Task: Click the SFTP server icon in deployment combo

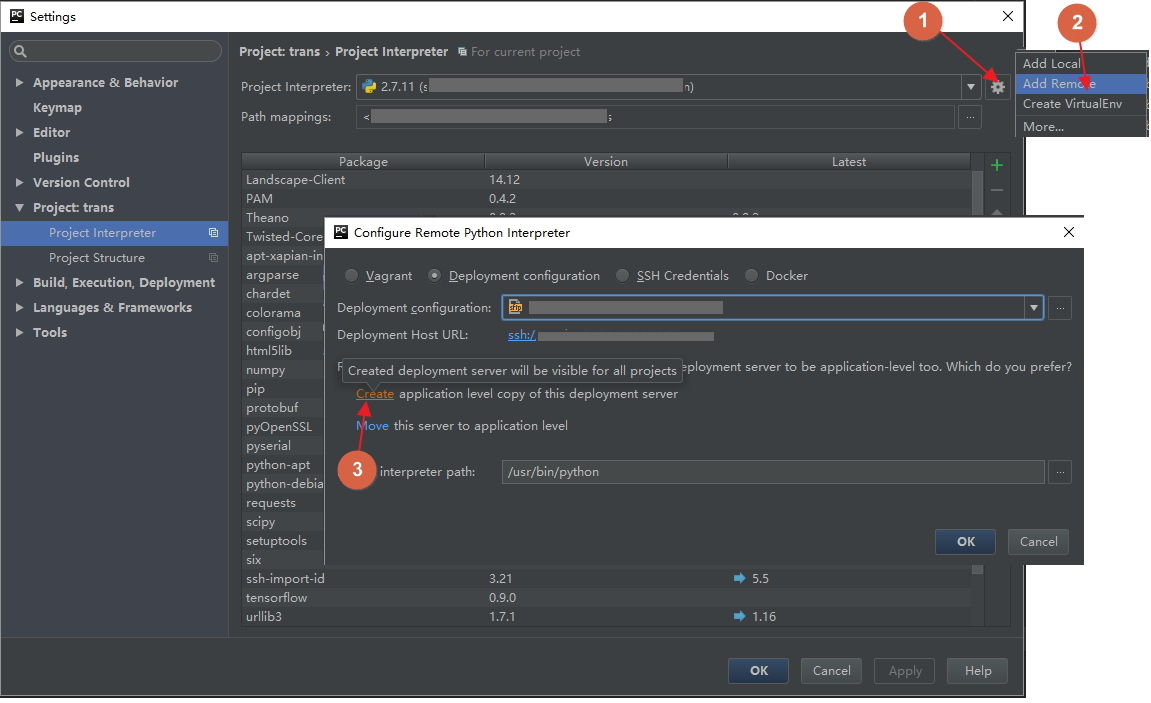Action: [x=515, y=307]
